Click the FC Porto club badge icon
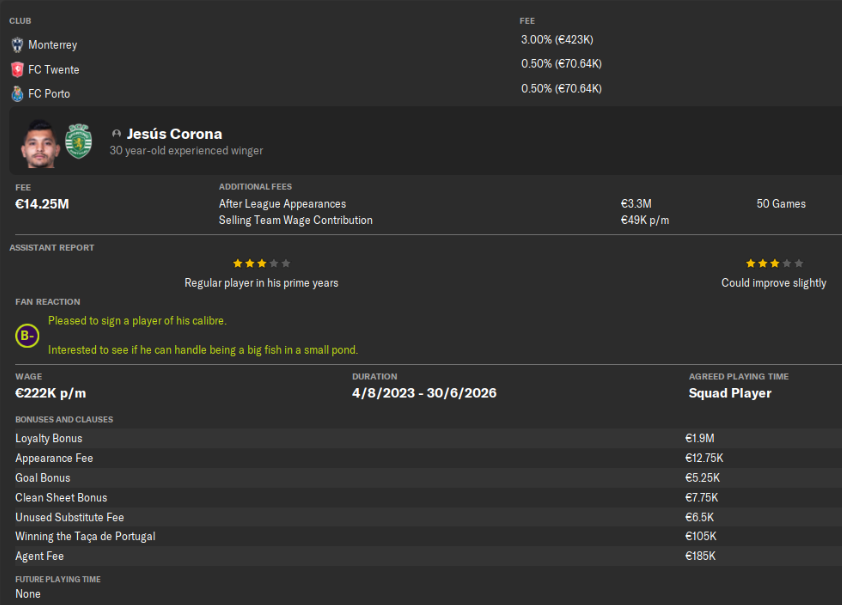The image size is (842, 605). point(17,94)
